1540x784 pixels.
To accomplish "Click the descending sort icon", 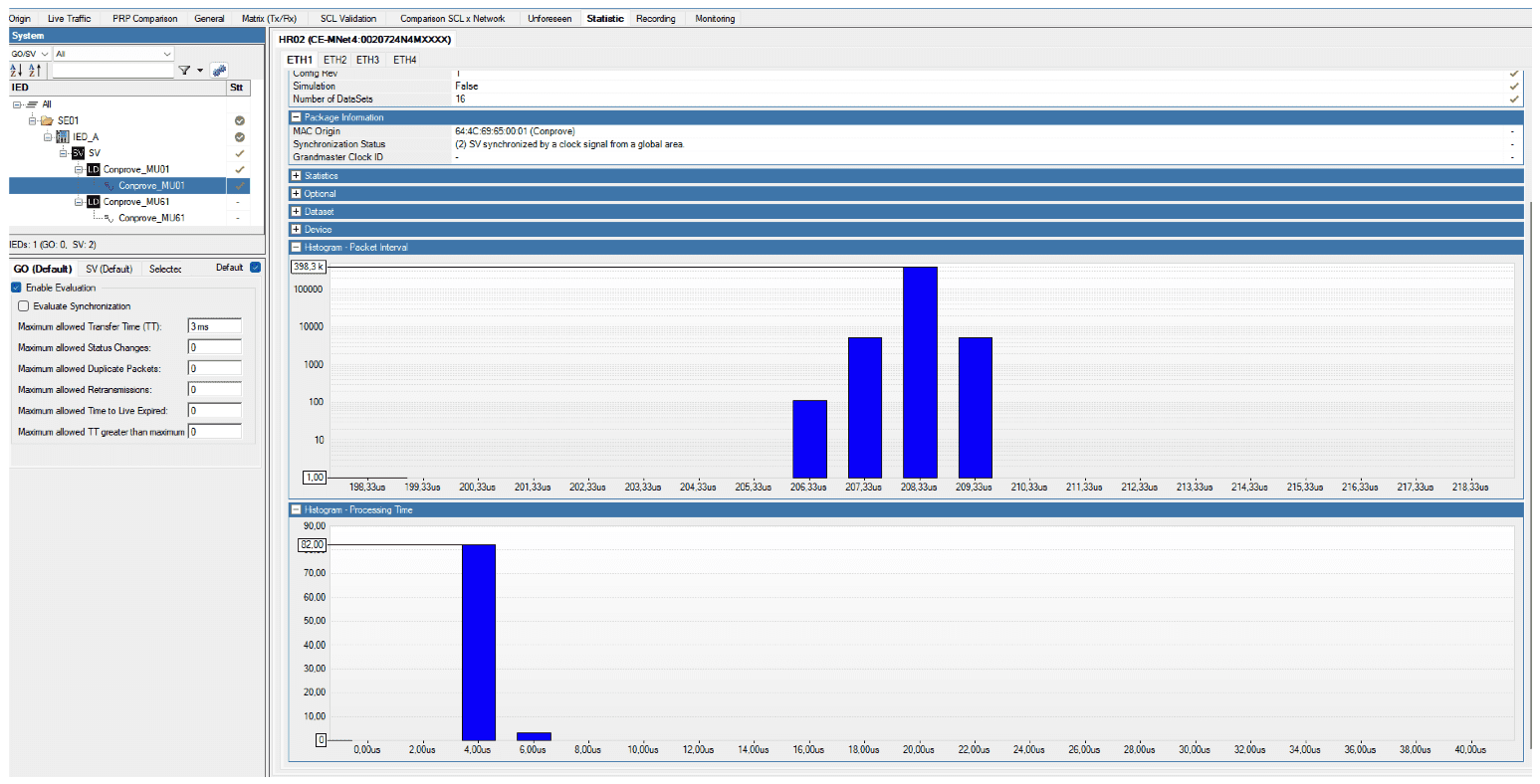I will tap(33, 71).
